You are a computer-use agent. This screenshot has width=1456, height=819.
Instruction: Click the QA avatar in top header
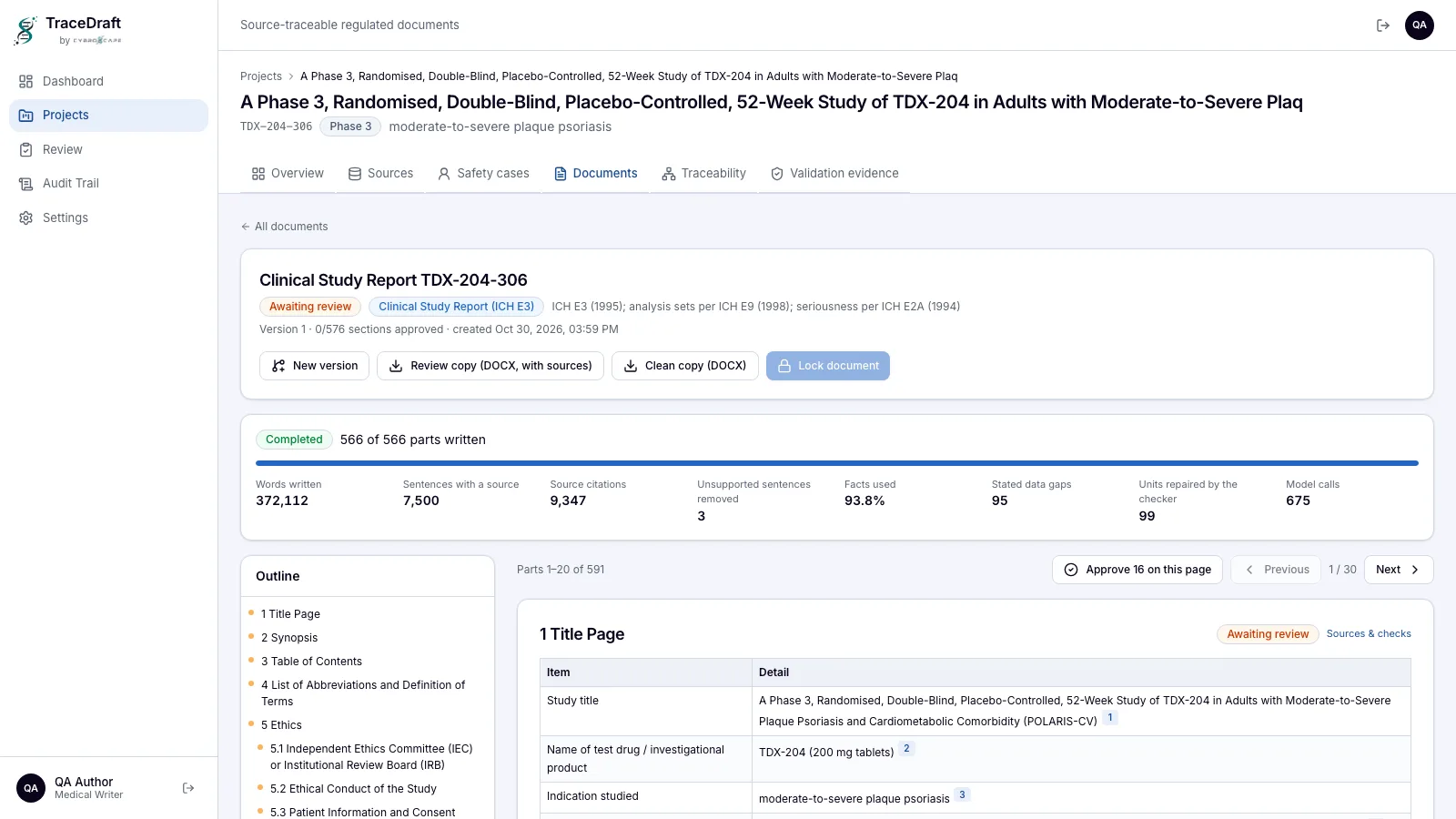pyautogui.click(x=1420, y=25)
